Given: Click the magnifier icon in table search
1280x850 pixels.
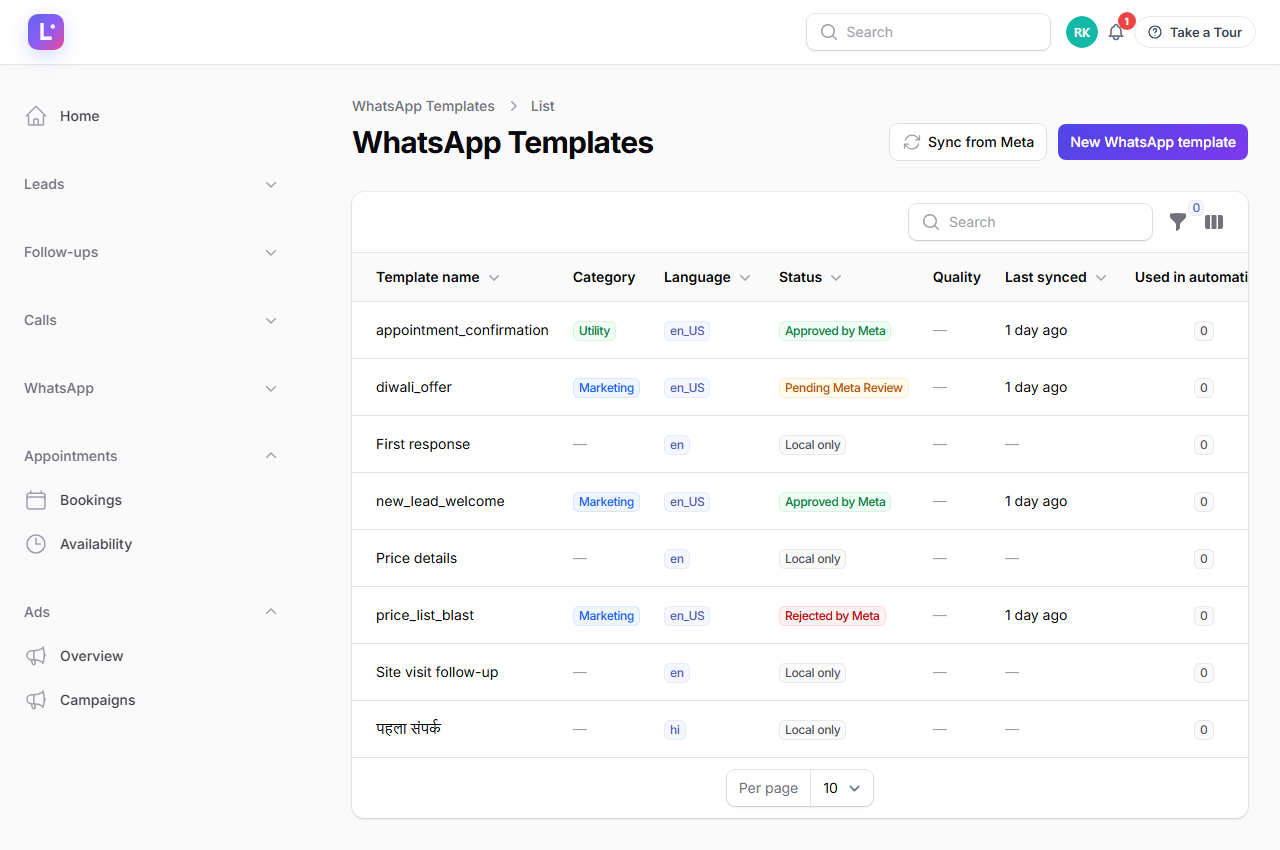Looking at the screenshot, I should tap(930, 222).
